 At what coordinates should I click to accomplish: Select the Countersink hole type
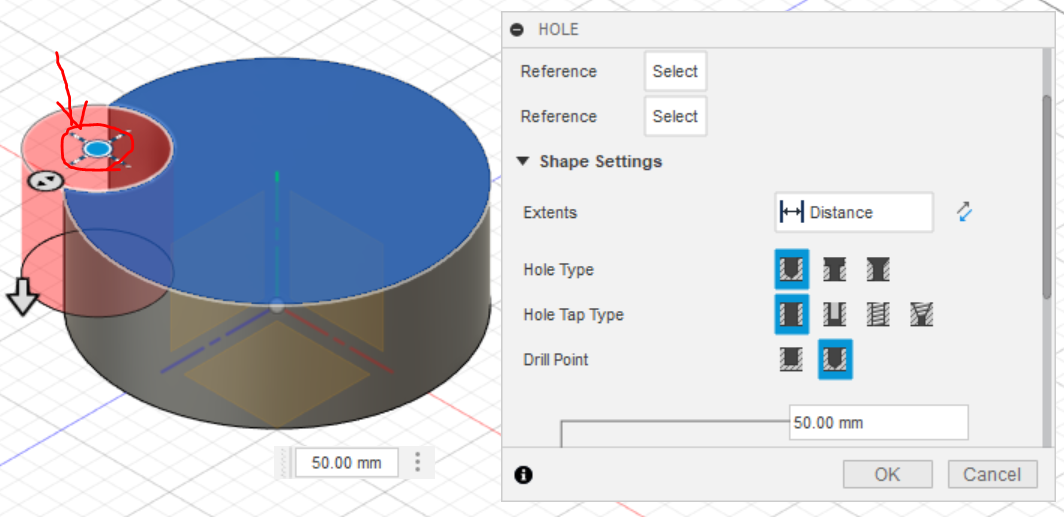877,269
